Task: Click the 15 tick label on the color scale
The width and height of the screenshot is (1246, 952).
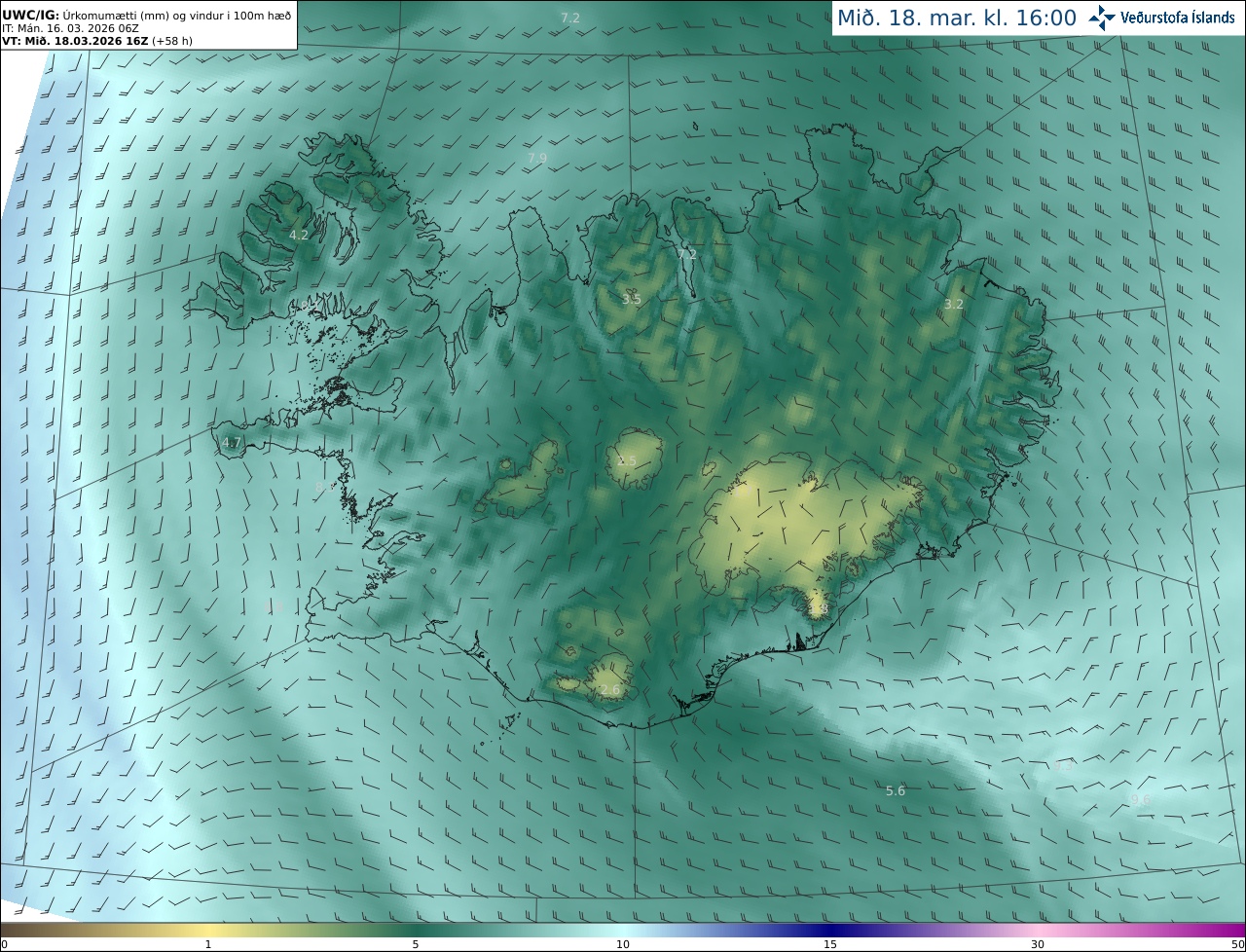Action: click(830, 944)
